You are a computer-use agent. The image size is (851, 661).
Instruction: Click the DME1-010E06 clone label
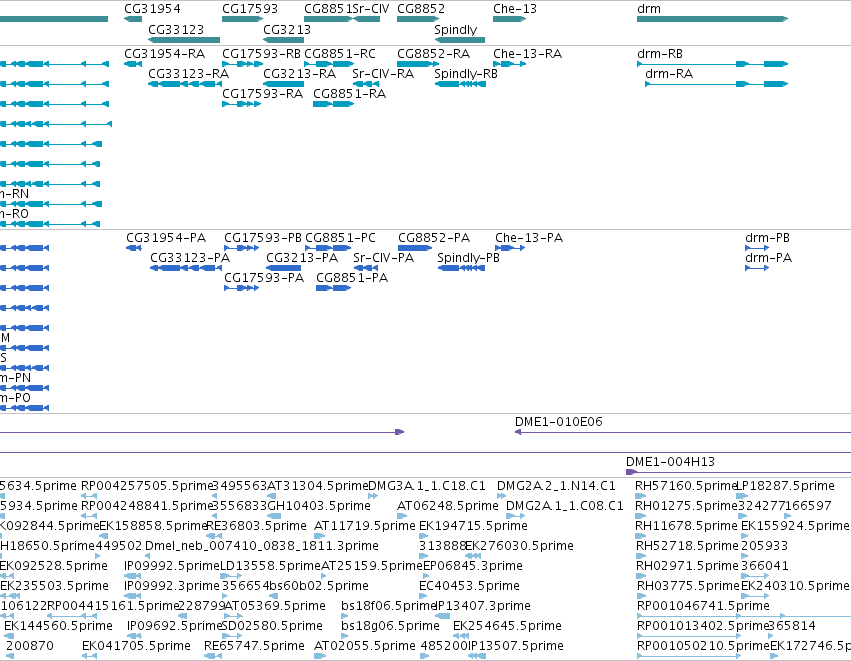(x=558, y=422)
